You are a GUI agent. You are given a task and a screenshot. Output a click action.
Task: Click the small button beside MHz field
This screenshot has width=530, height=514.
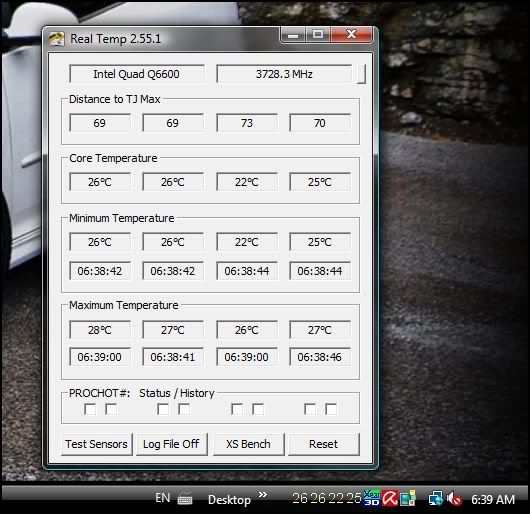tap(361, 74)
